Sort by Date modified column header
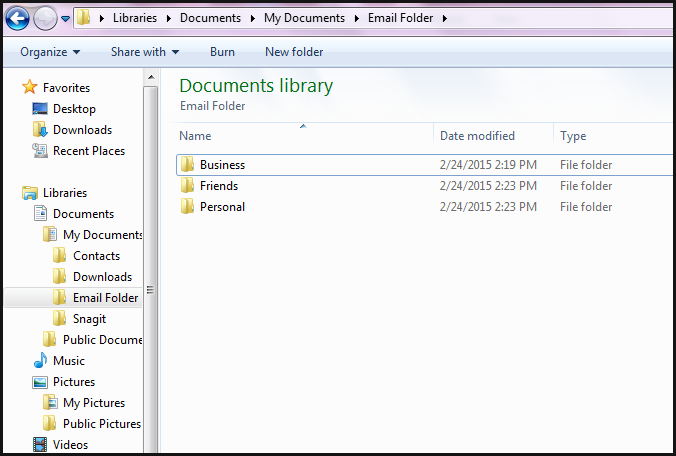This screenshot has width=676, height=456. (x=477, y=136)
